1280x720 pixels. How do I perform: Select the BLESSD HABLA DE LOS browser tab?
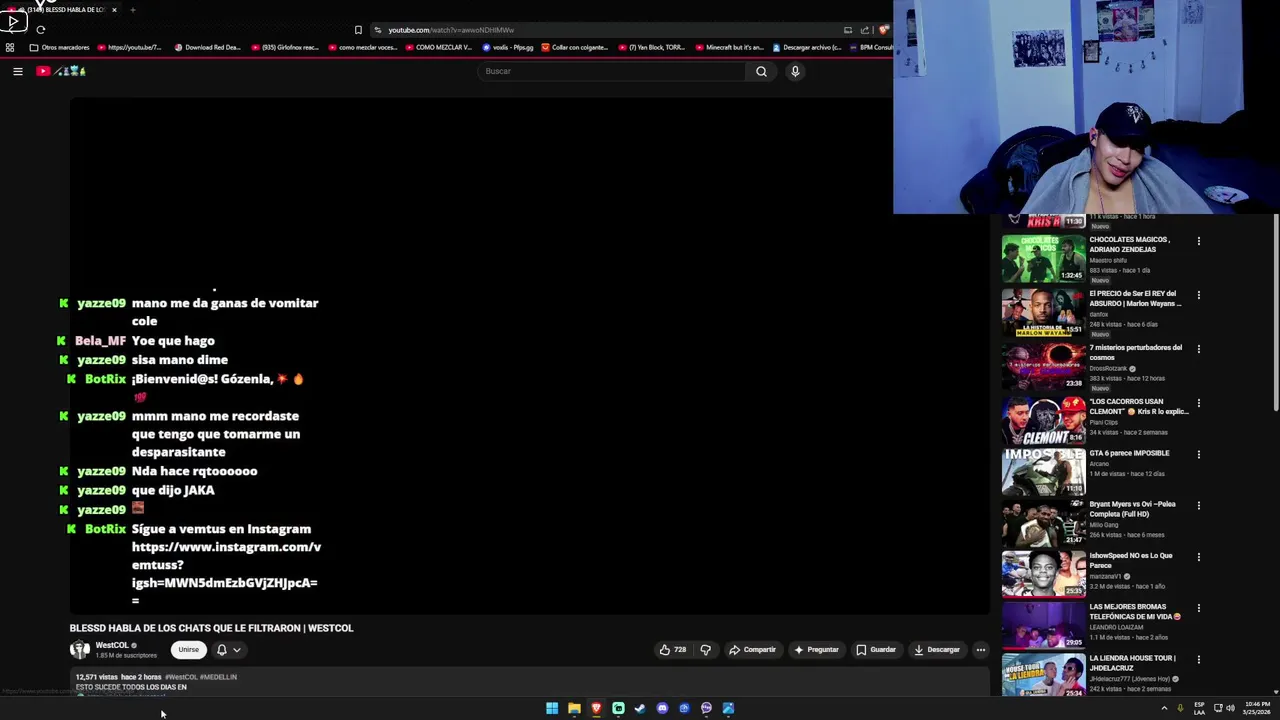62,10
